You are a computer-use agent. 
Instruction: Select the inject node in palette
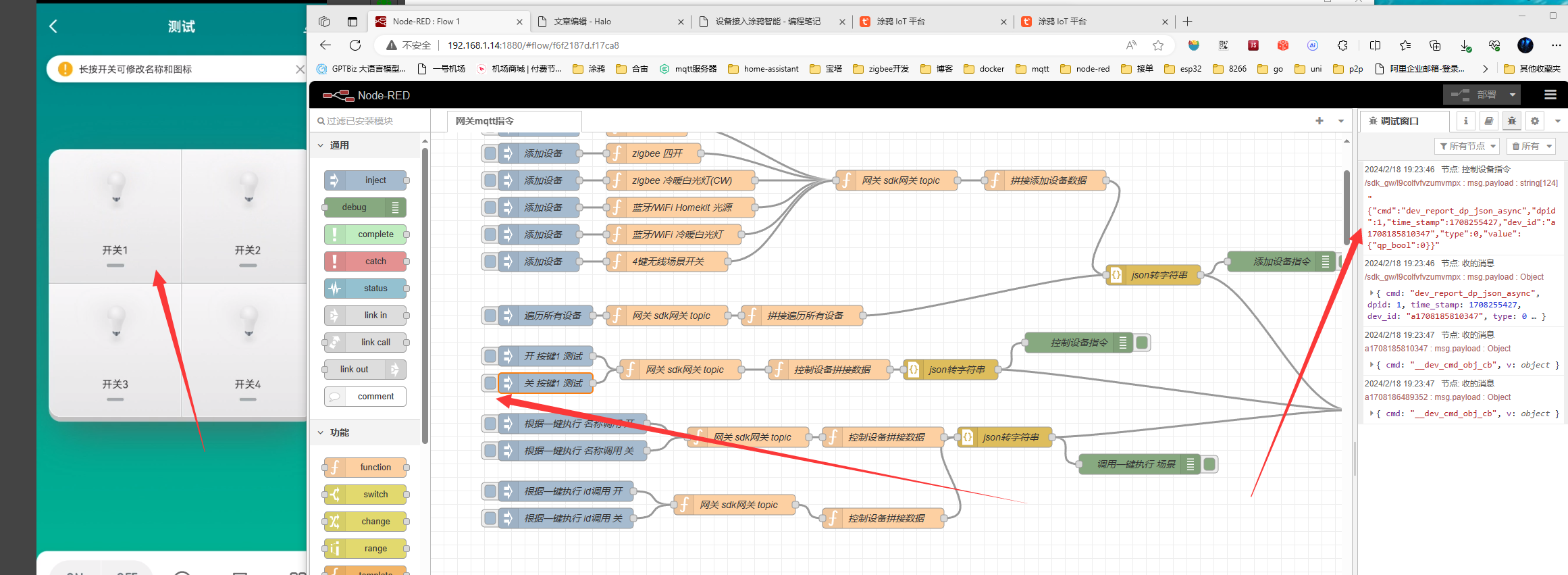pos(365,180)
